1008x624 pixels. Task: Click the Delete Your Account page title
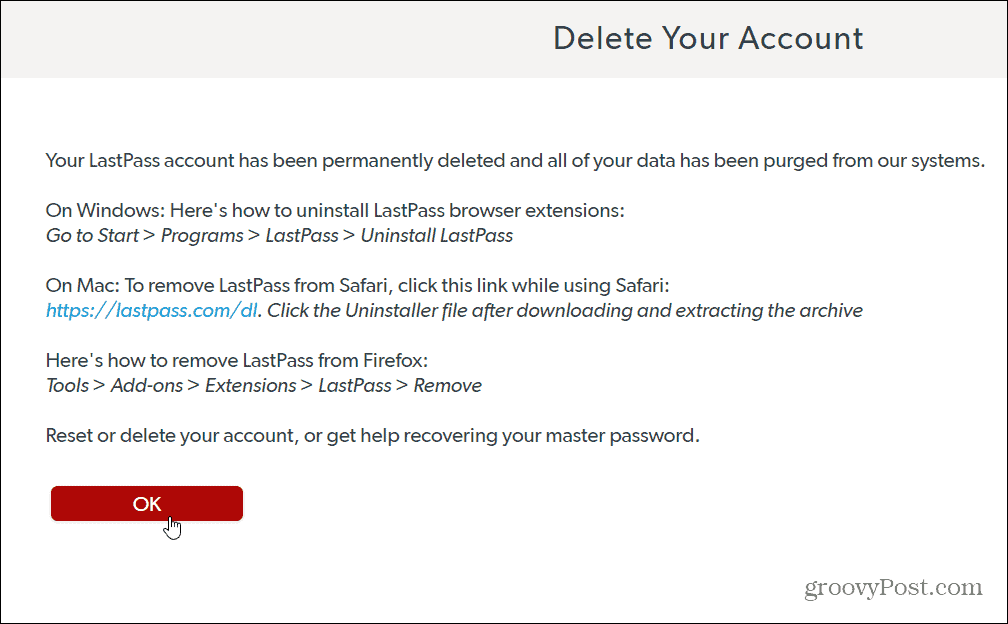(708, 38)
